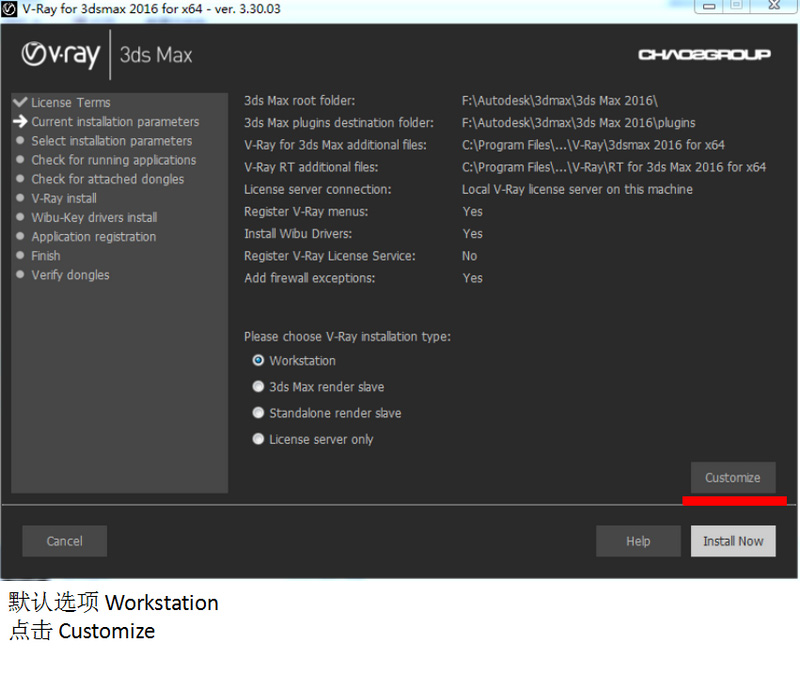Click the 3ds Max root folder label
Viewport: 800px width, 690px height.
click(299, 101)
